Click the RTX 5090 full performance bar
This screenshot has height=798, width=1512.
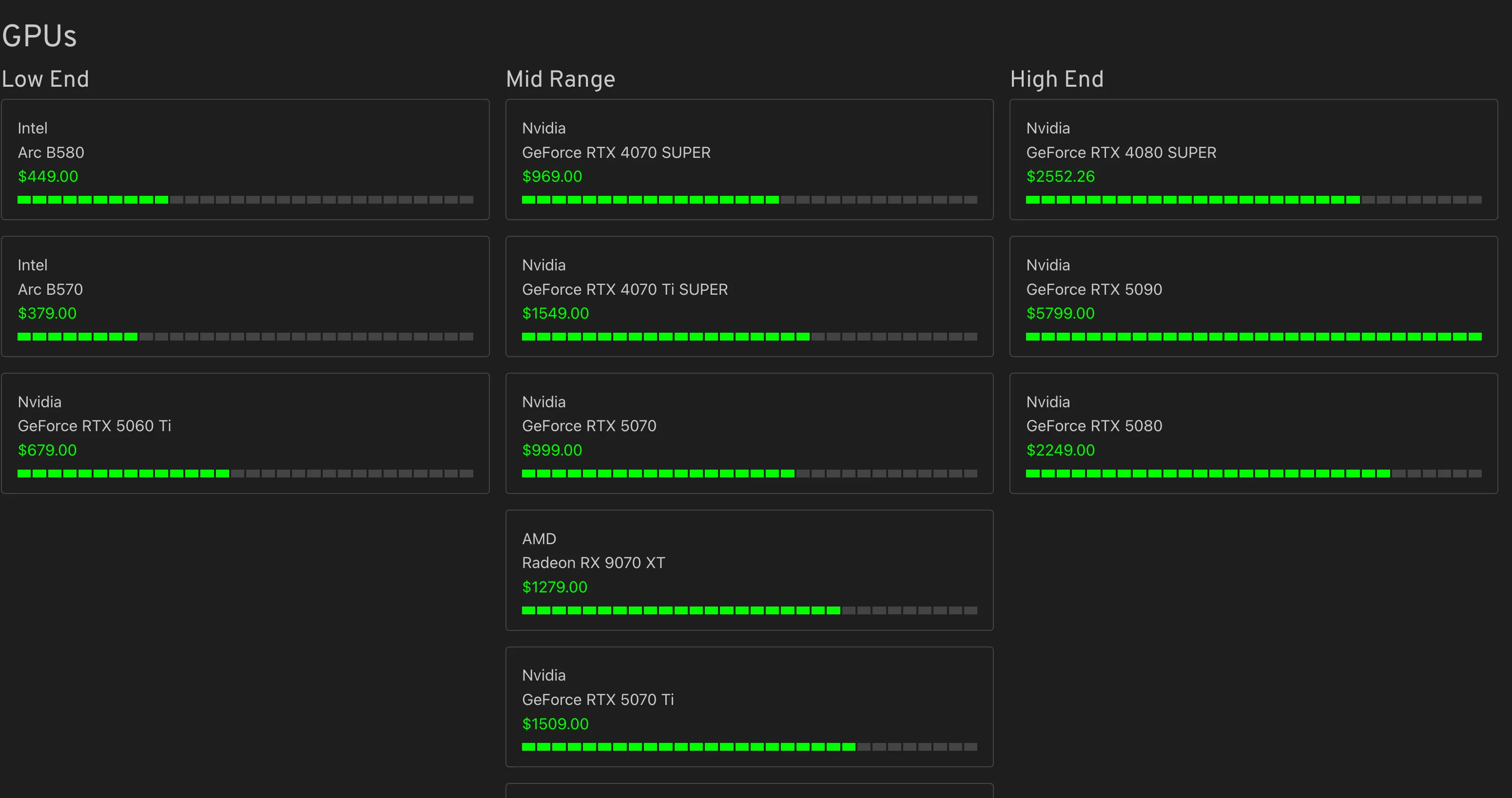[x=1253, y=337]
